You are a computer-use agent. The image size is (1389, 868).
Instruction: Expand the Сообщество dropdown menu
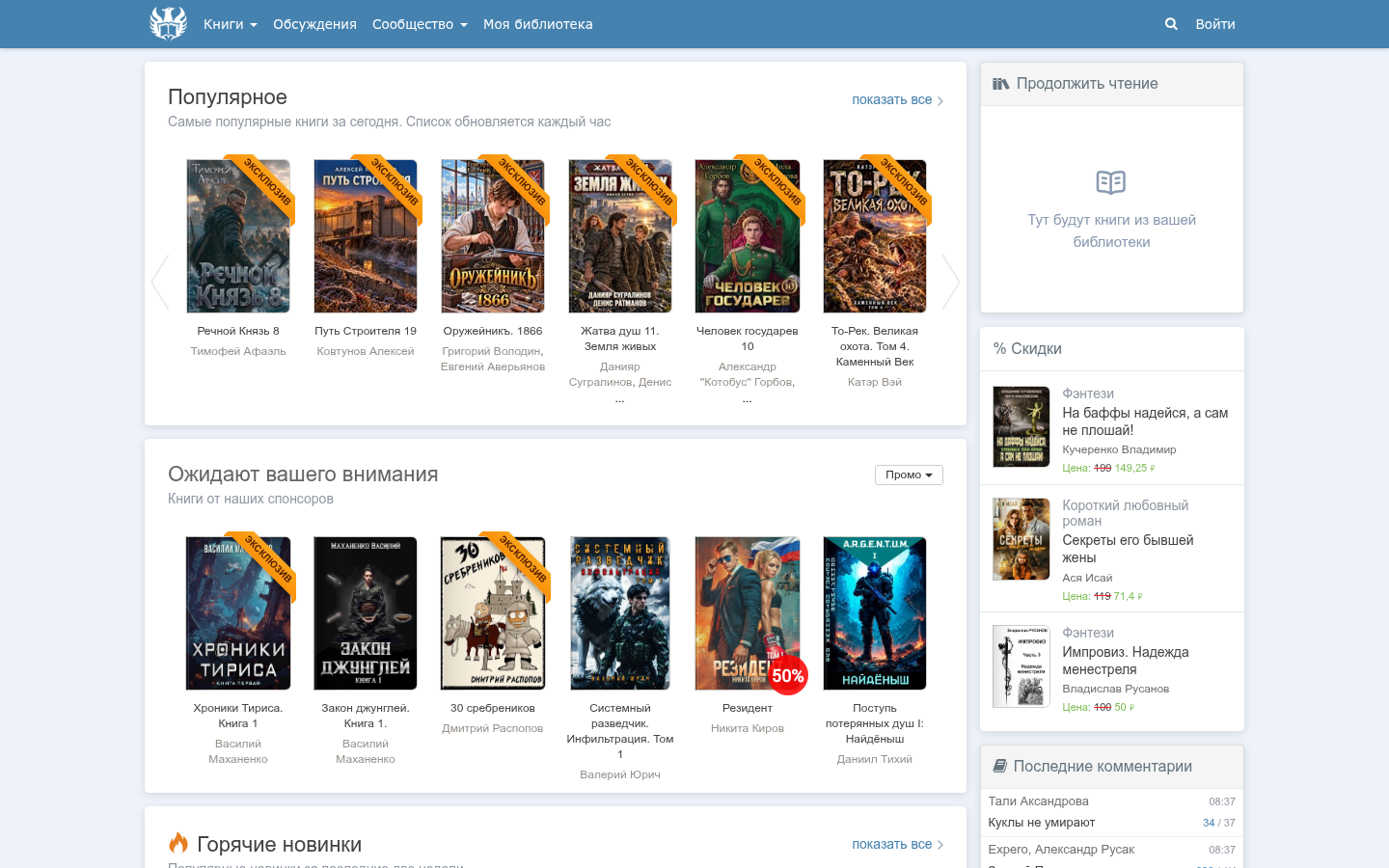[420, 24]
